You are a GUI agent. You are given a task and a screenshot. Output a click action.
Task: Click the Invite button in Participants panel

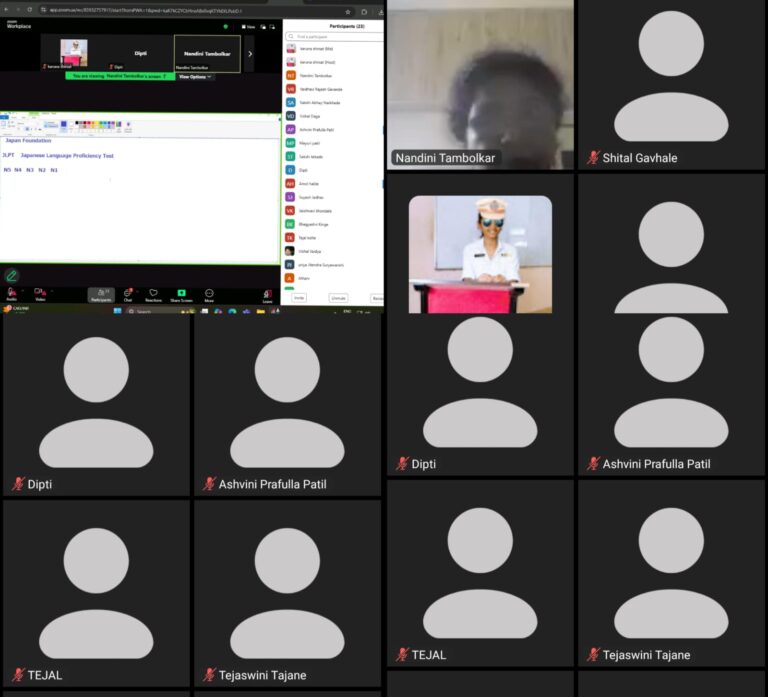coord(299,298)
